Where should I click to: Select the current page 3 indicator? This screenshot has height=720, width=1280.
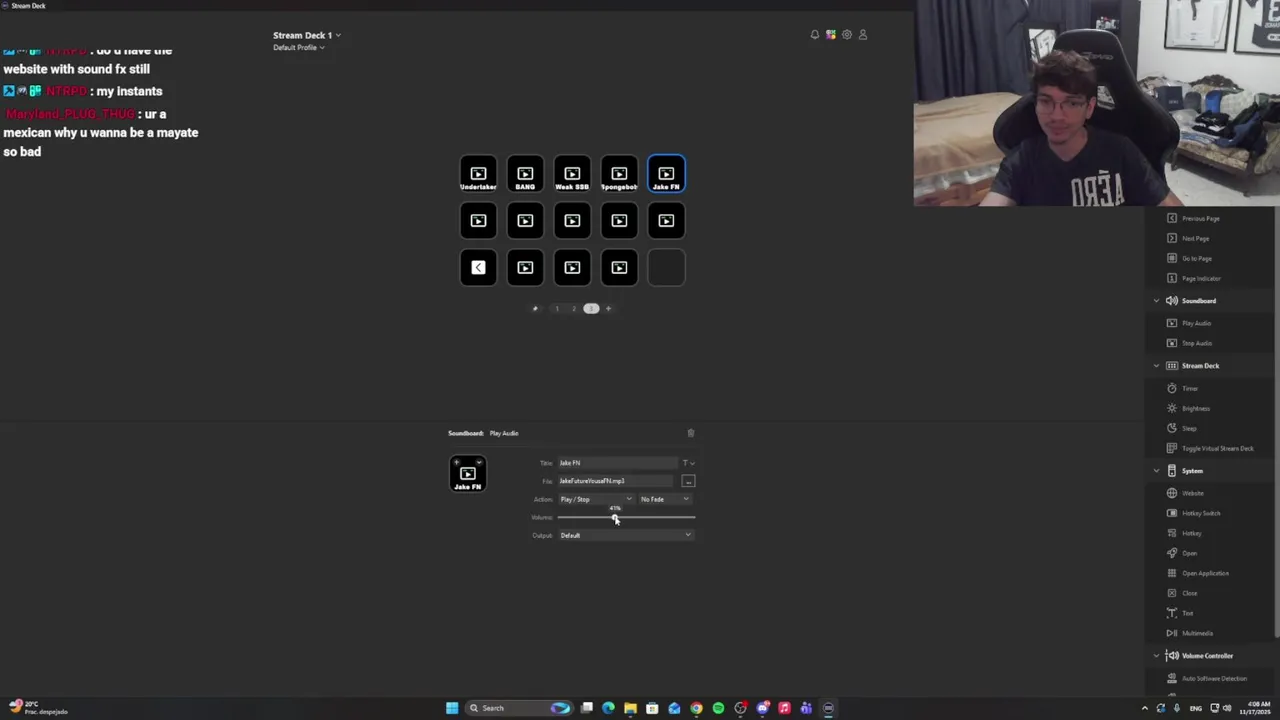pos(591,309)
